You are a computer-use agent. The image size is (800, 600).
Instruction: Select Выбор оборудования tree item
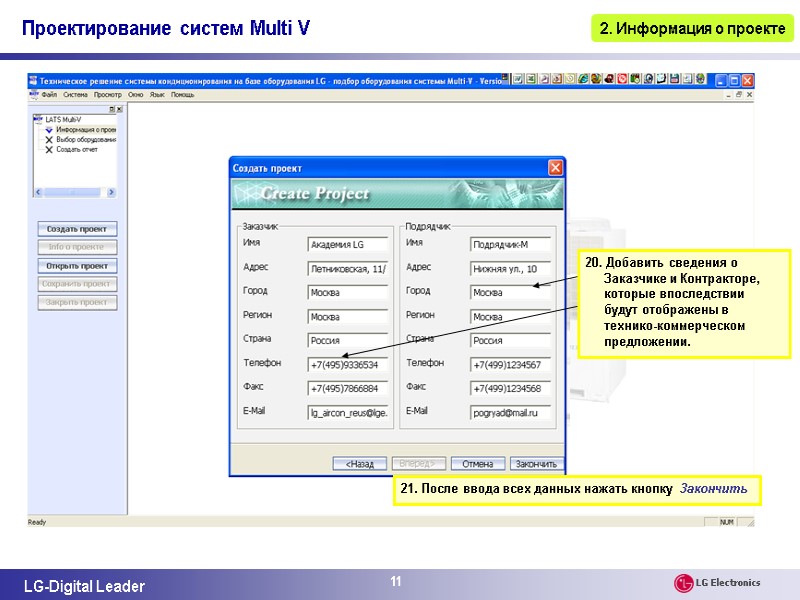86,139
